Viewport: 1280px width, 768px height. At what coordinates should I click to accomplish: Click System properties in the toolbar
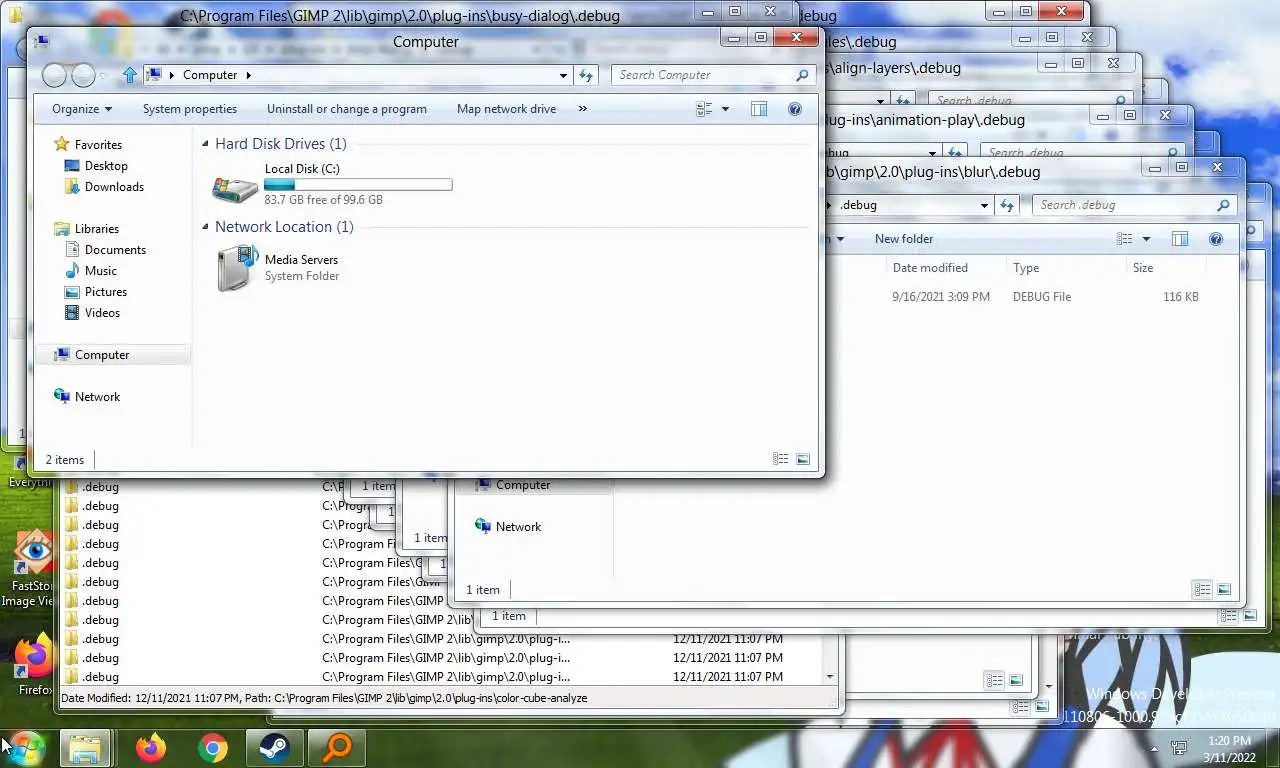(x=190, y=109)
